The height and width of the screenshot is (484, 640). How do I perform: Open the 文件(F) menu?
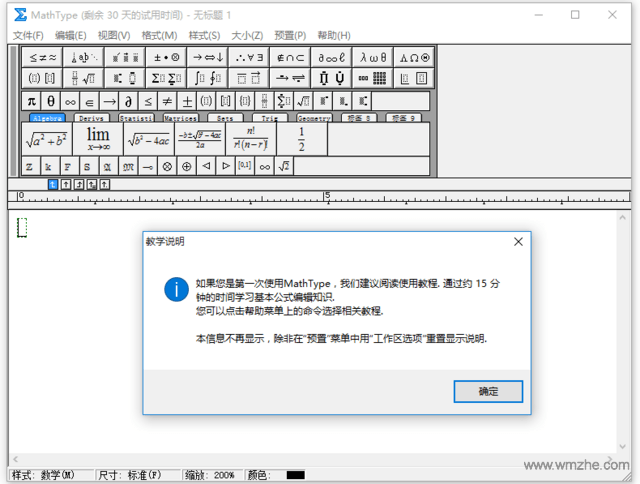coord(28,36)
